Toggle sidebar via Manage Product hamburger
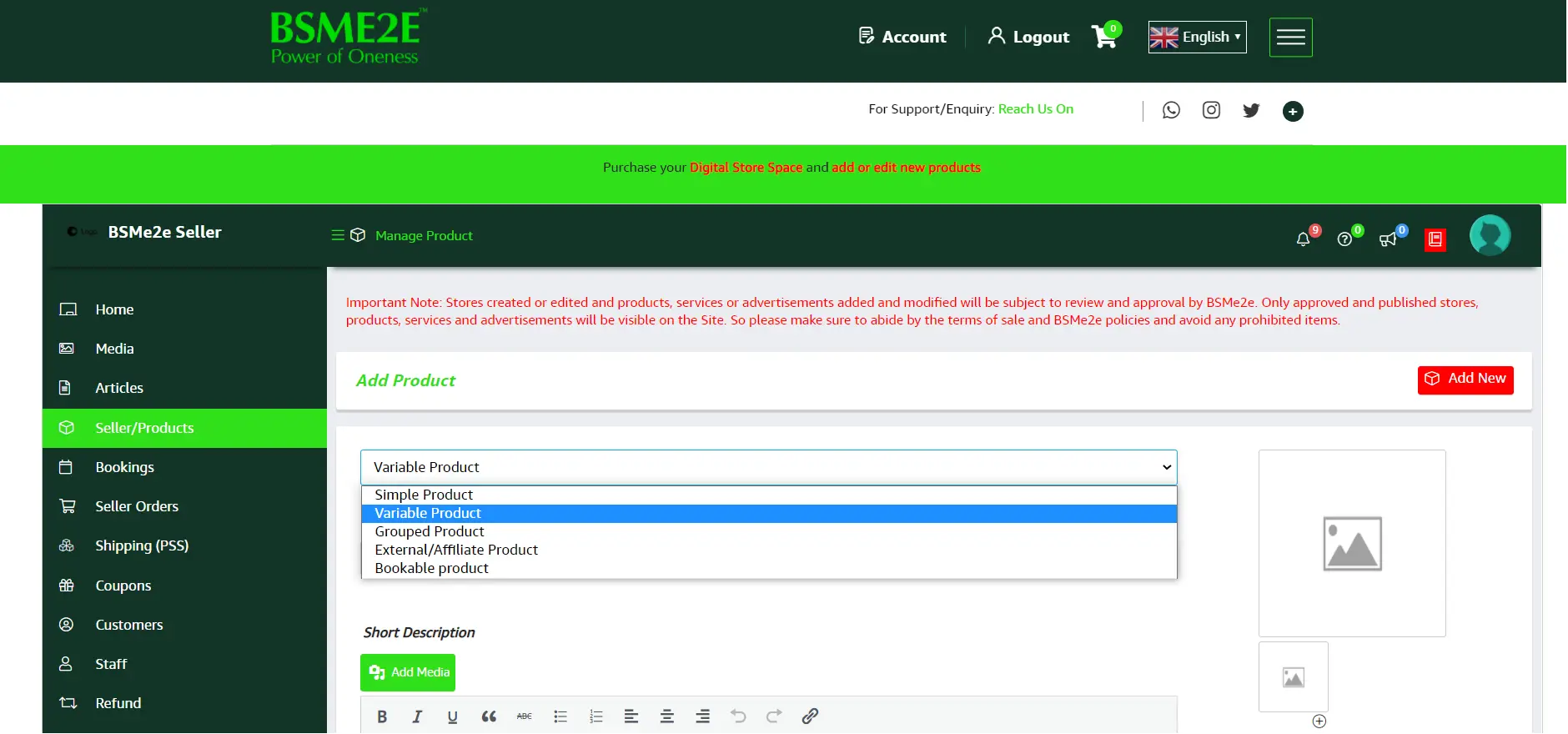The height and width of the screenshot is (734, 1568). pos(337,235)
